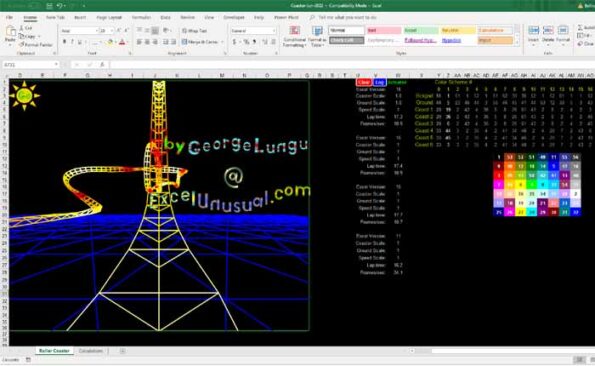Image resolution: width=595 pixels, height=366 pixels.
Task: Enable middle vertical alignment
Action: click(x=147, y=30)
